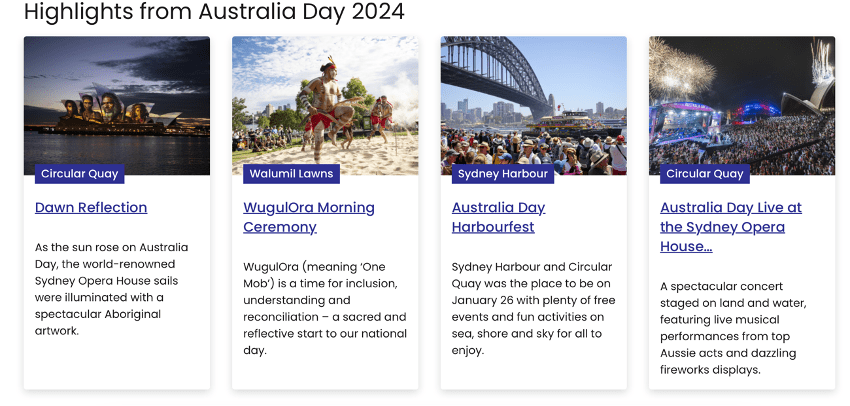The width and height of the screenshot is (850, 406).
Task: Click the Highlights from Australia Day 2024 heading
Action: [x=214, y=12]
